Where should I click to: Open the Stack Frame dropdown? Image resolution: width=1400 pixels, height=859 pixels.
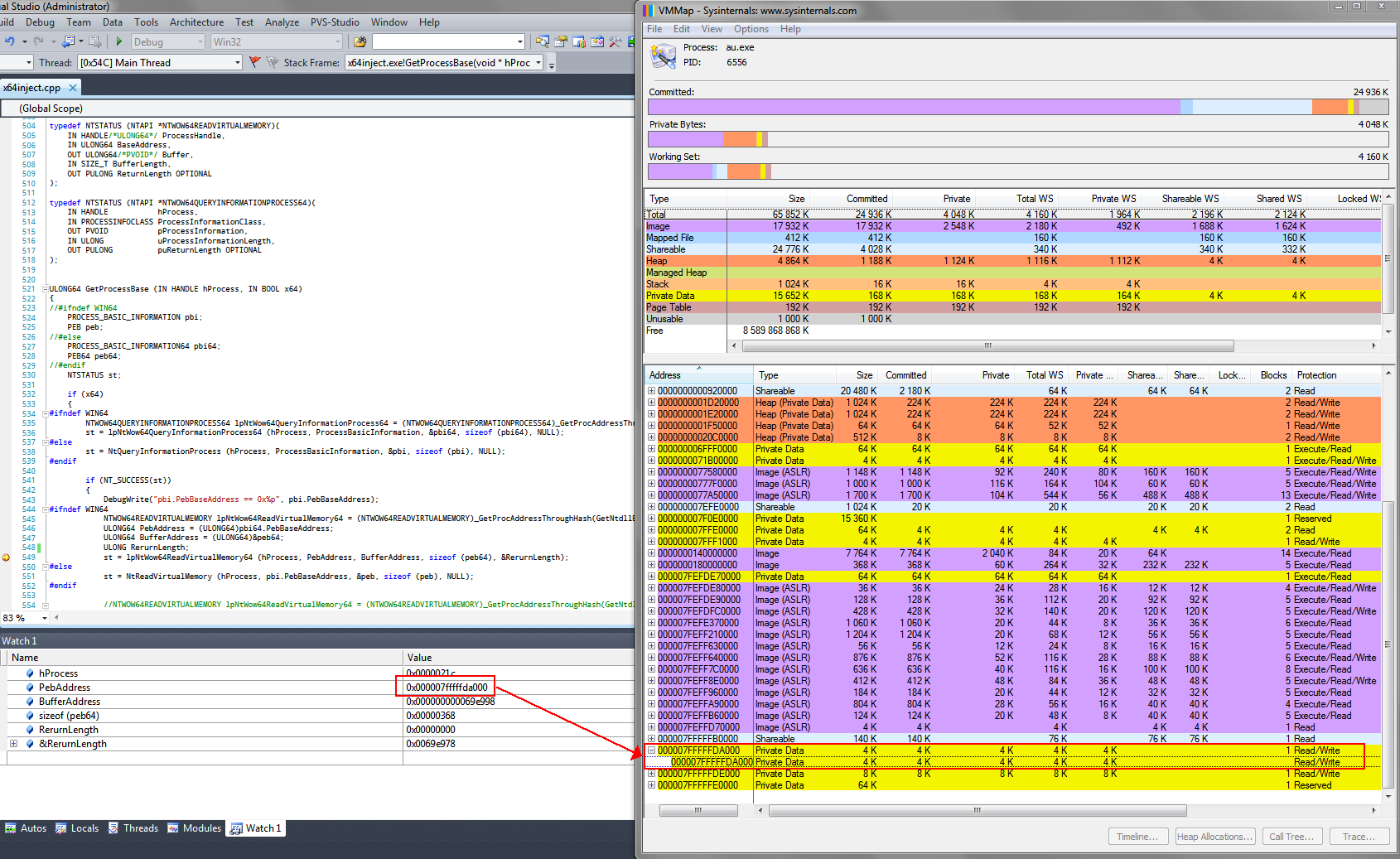tap(538, 62)
